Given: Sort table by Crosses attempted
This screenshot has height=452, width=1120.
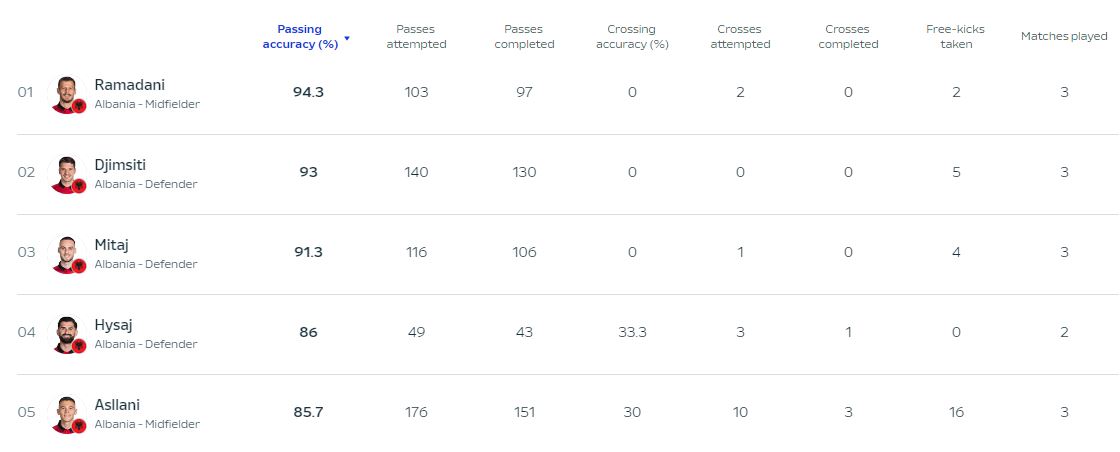Looking at the screenshot, I should point(740,36).
